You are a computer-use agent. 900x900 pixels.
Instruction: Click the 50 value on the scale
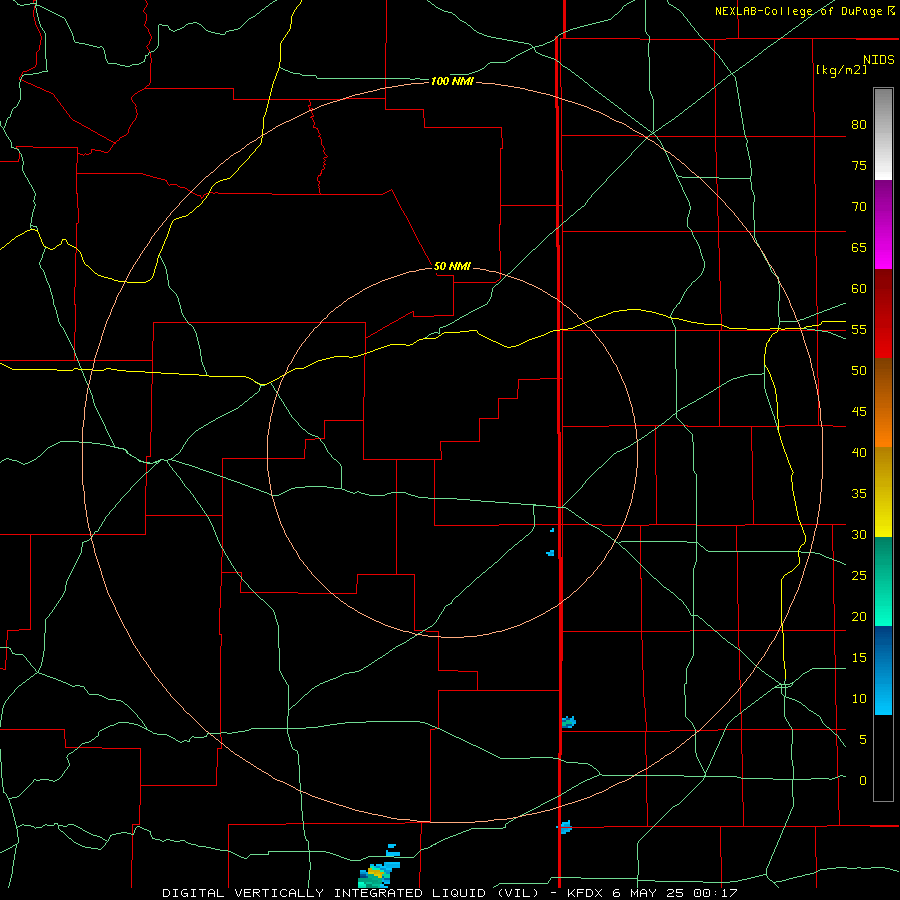[859, 370]
